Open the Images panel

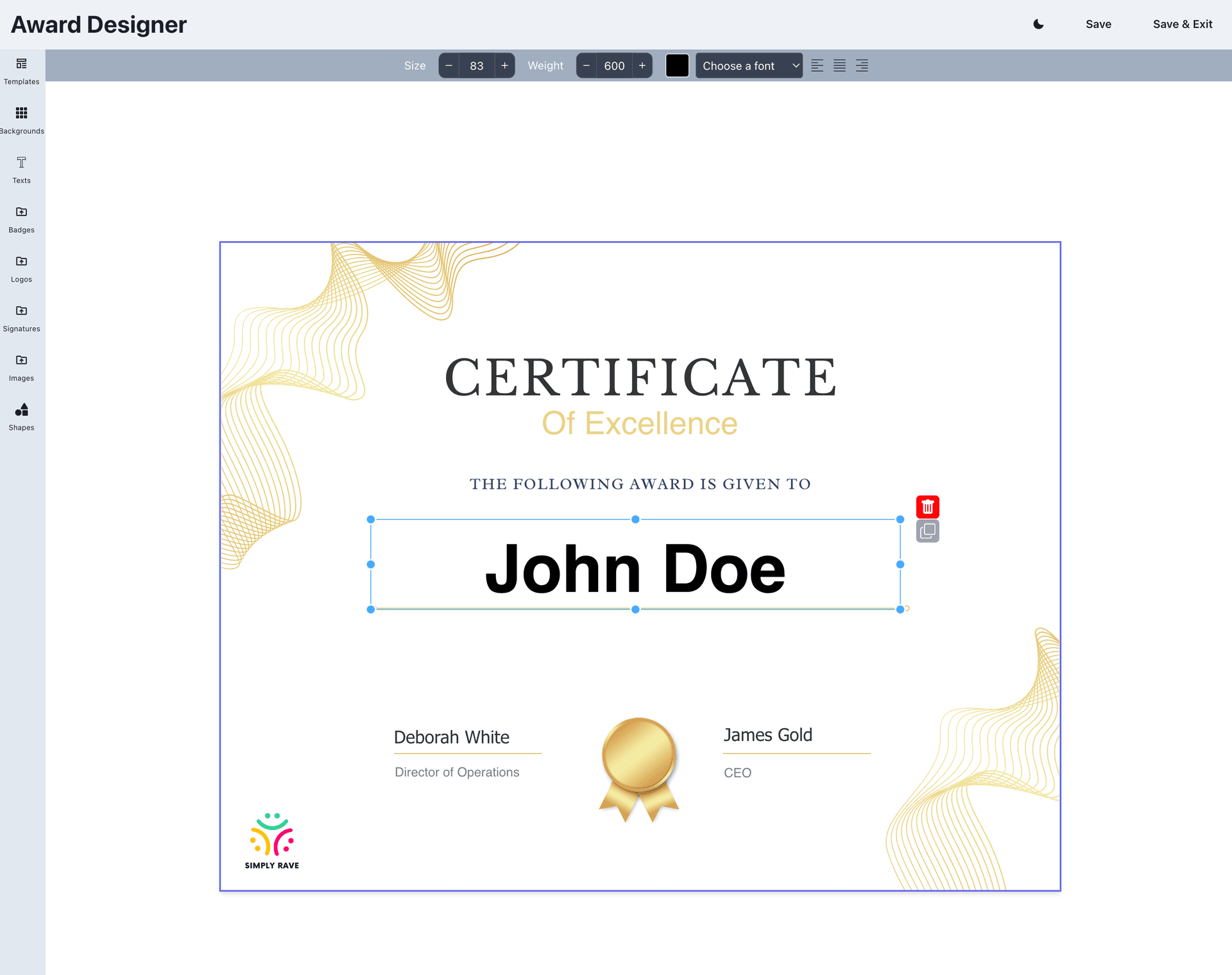(22, 368)
